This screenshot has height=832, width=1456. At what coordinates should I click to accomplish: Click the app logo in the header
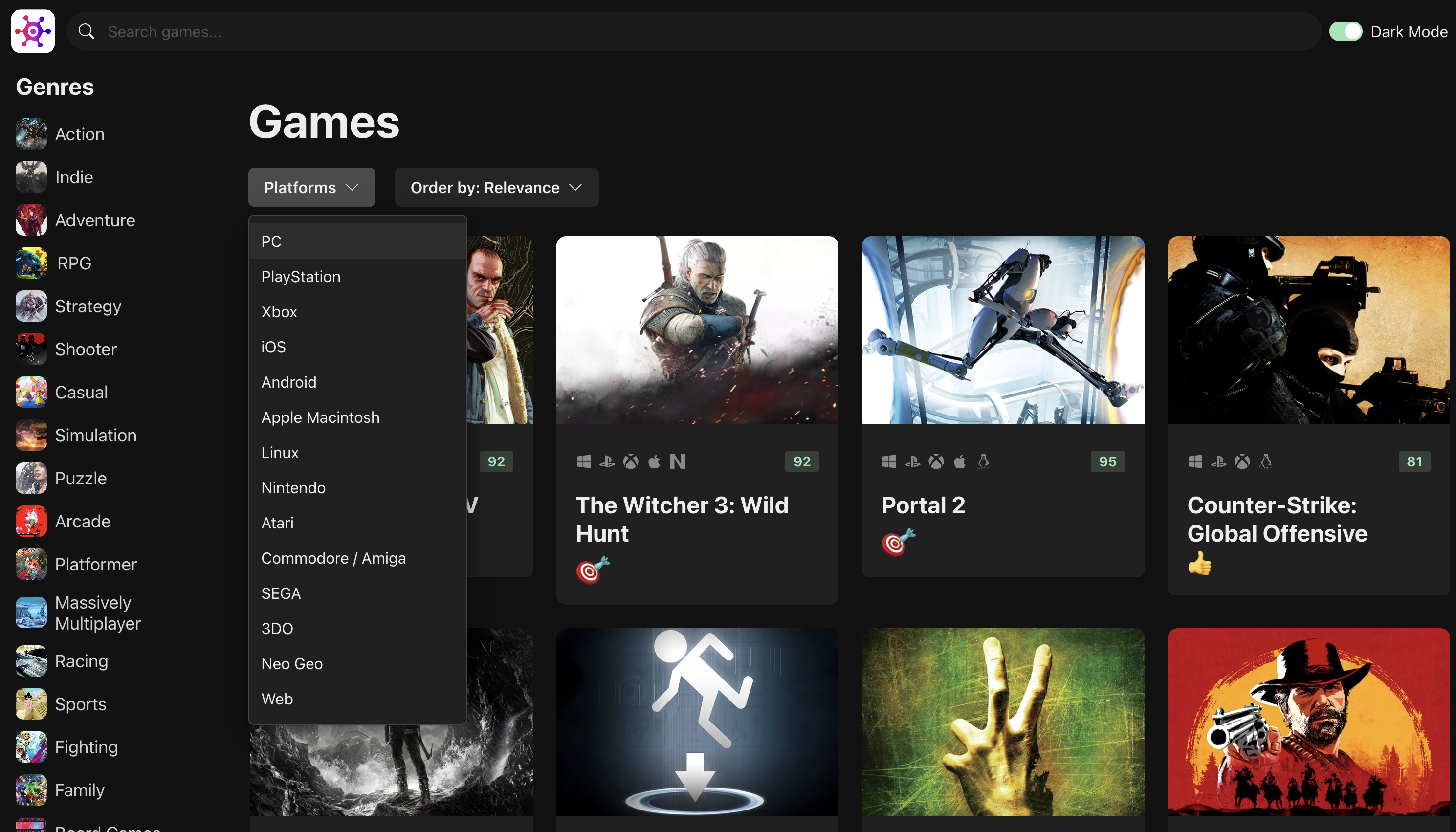coord(33,31)
